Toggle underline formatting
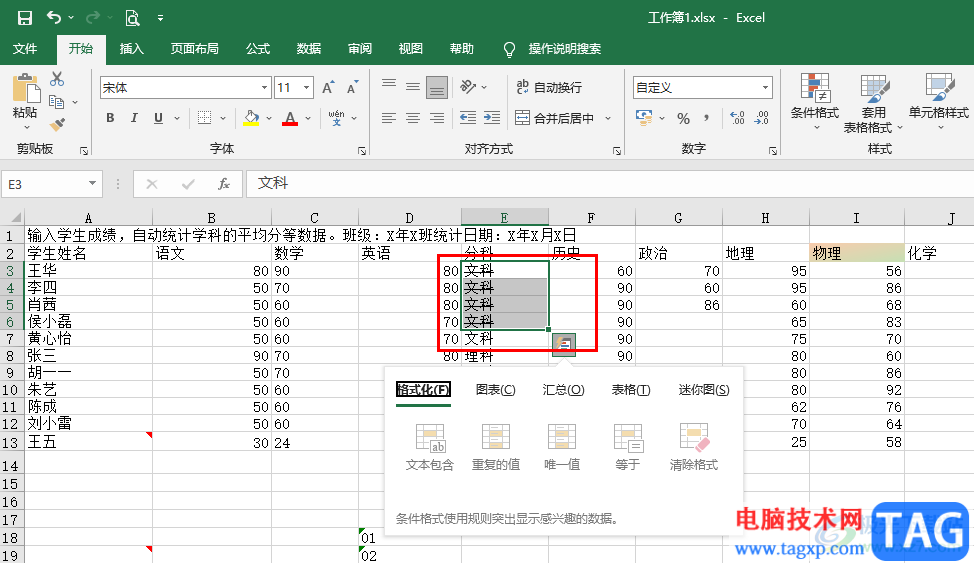The height and width of the screenshot is (563, 974). pos(158,118)
